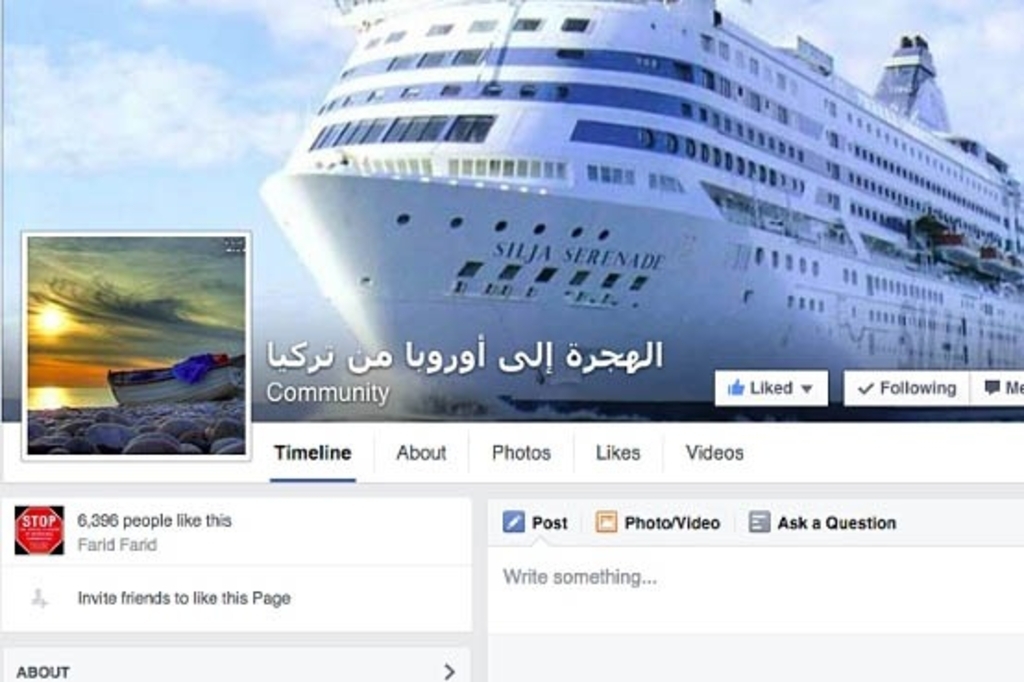Click the checkmark icon beside Following
1024x682 pixels.
point(865,389)
